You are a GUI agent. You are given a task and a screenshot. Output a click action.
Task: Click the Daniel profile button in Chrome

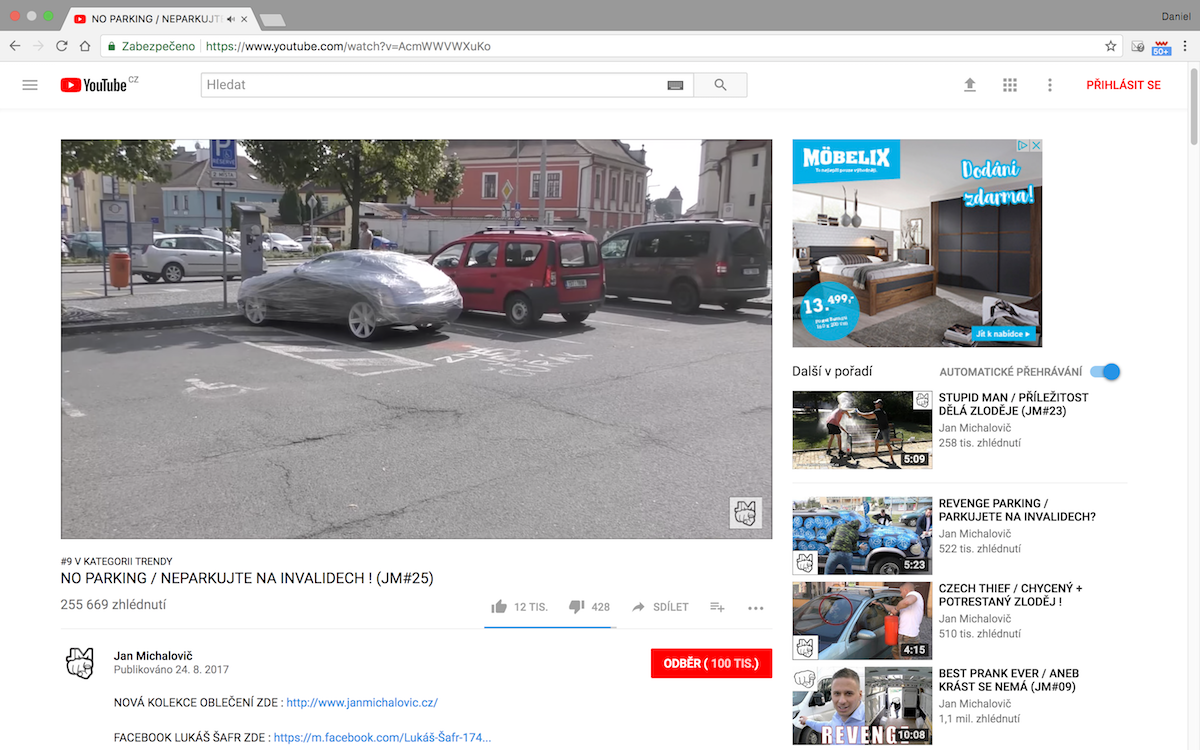[x=1174, y=16]
